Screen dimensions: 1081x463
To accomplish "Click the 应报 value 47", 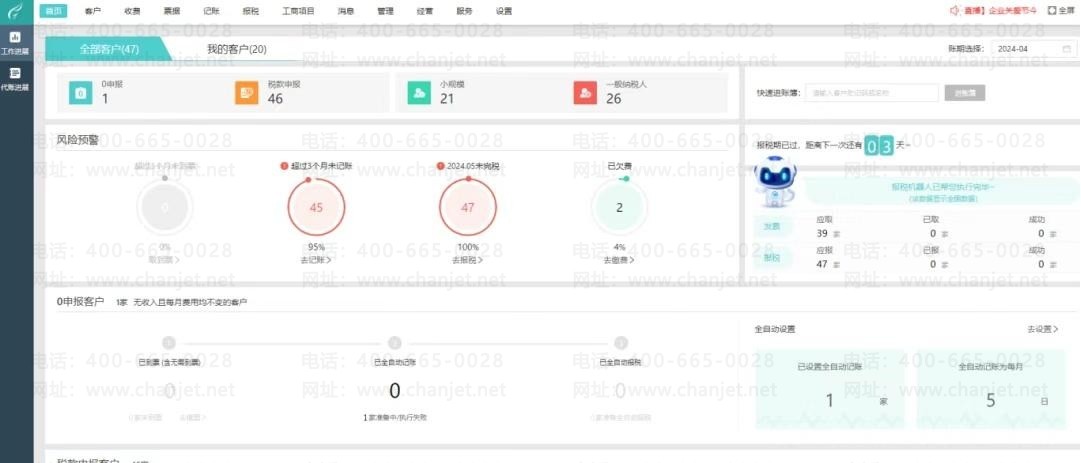I will (822, 264).
